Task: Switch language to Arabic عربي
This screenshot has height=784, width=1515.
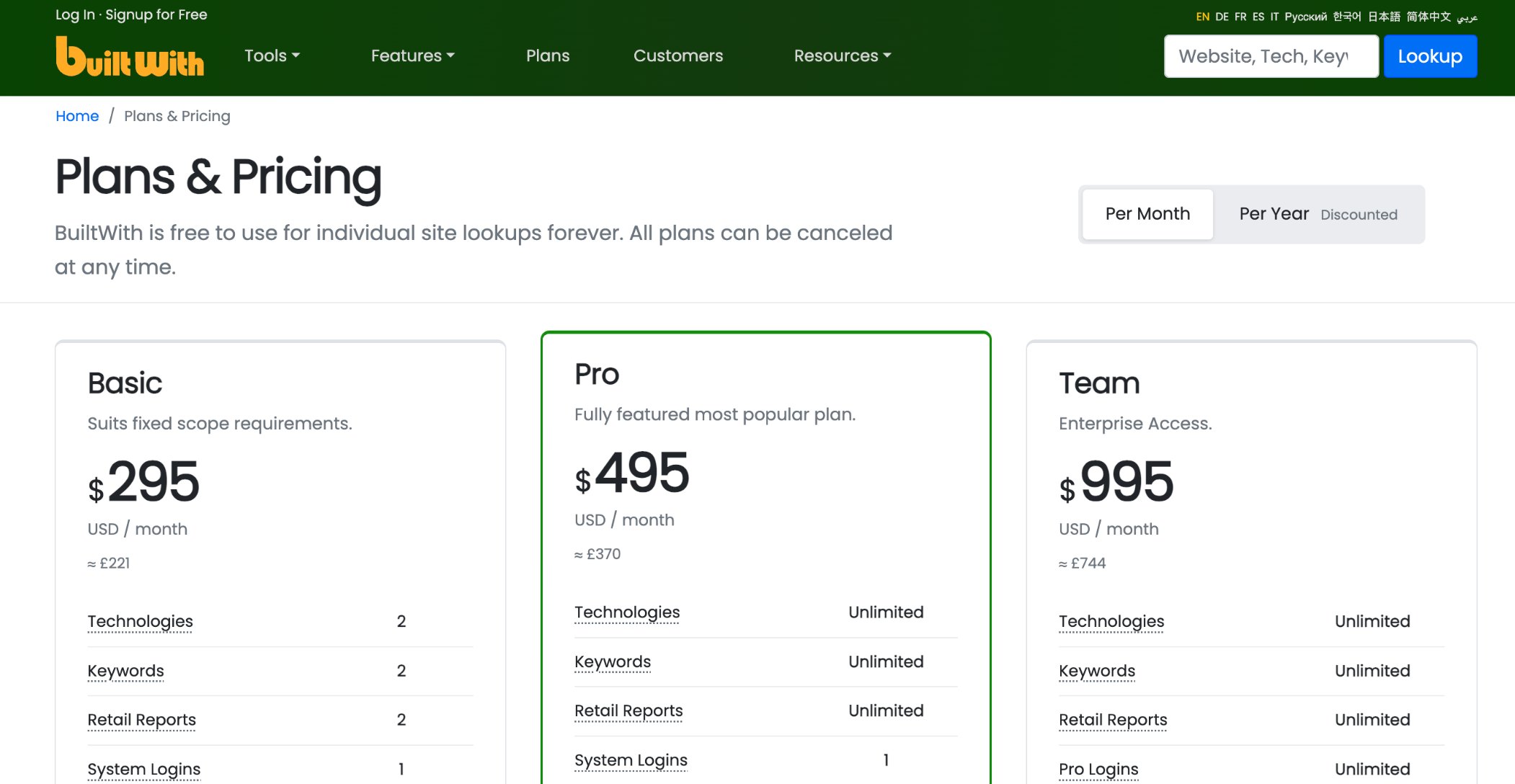Action: [x=1467, y=17]
